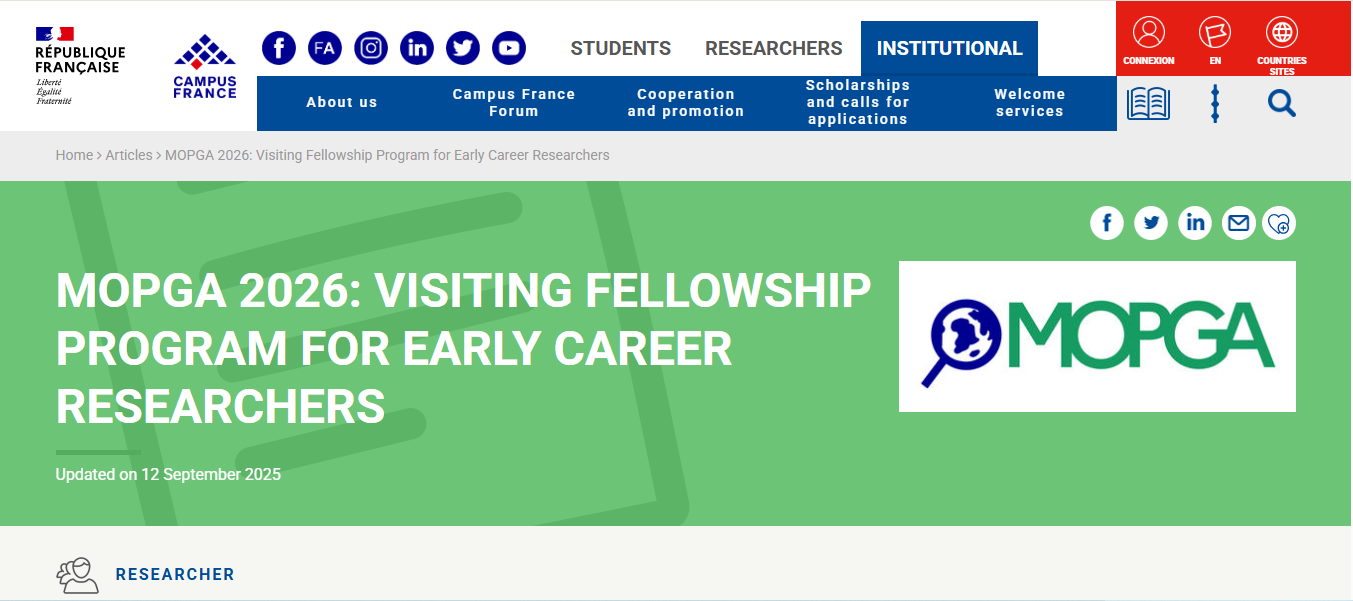Click the Instagram icon in header
Screen dimensions: 1353x601
(371, 48)
